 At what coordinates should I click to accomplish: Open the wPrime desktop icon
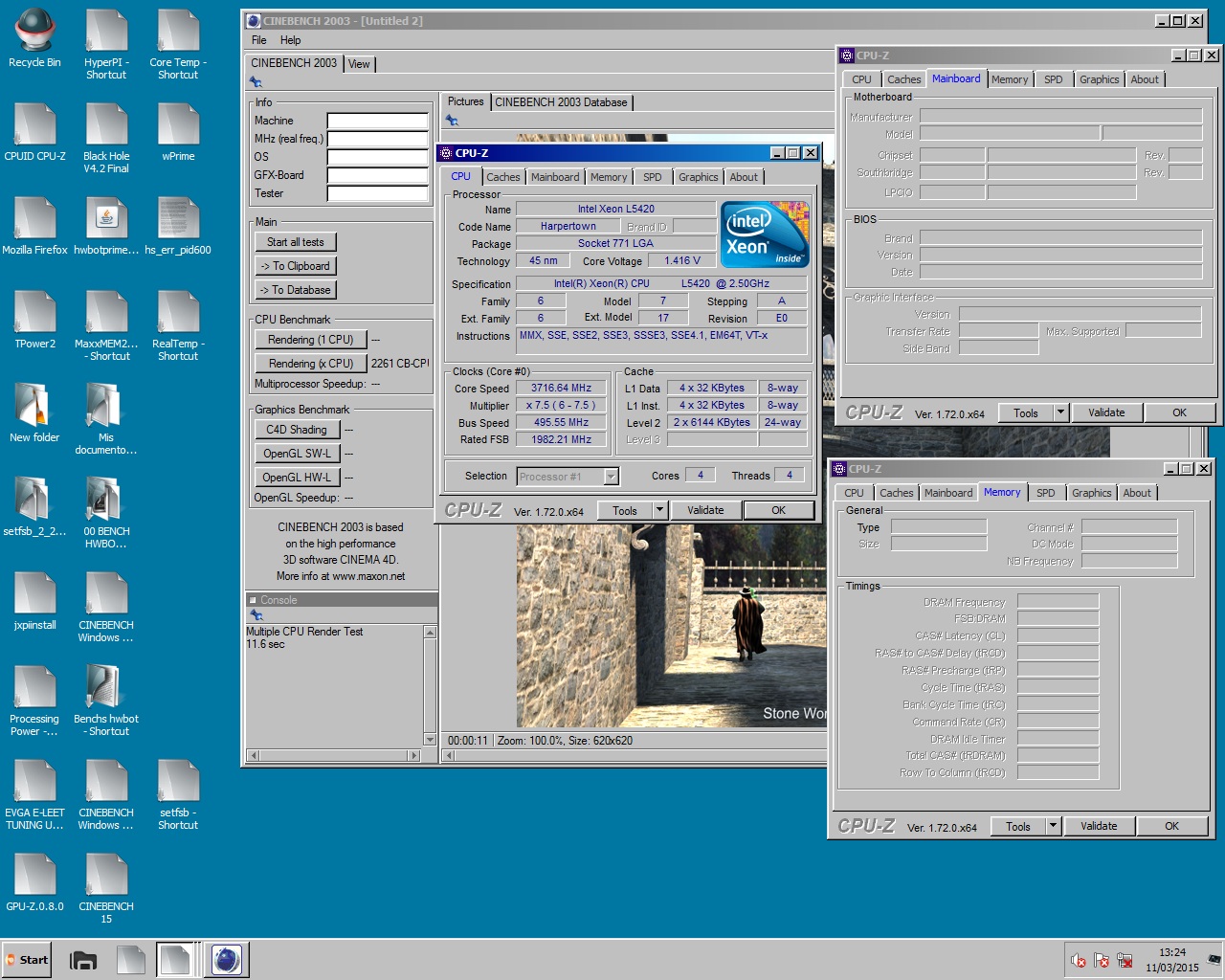178,132
